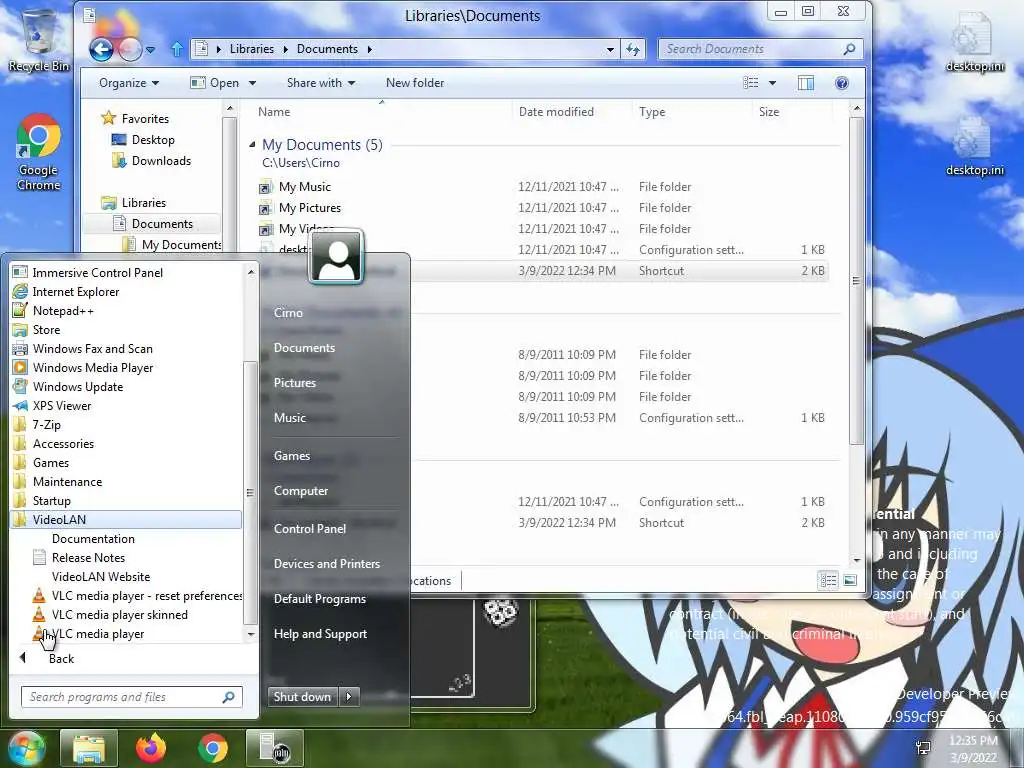Viewport: 1024px width, 768px height.
Task: Open Control Panel from Start menu
Action: 310,528
